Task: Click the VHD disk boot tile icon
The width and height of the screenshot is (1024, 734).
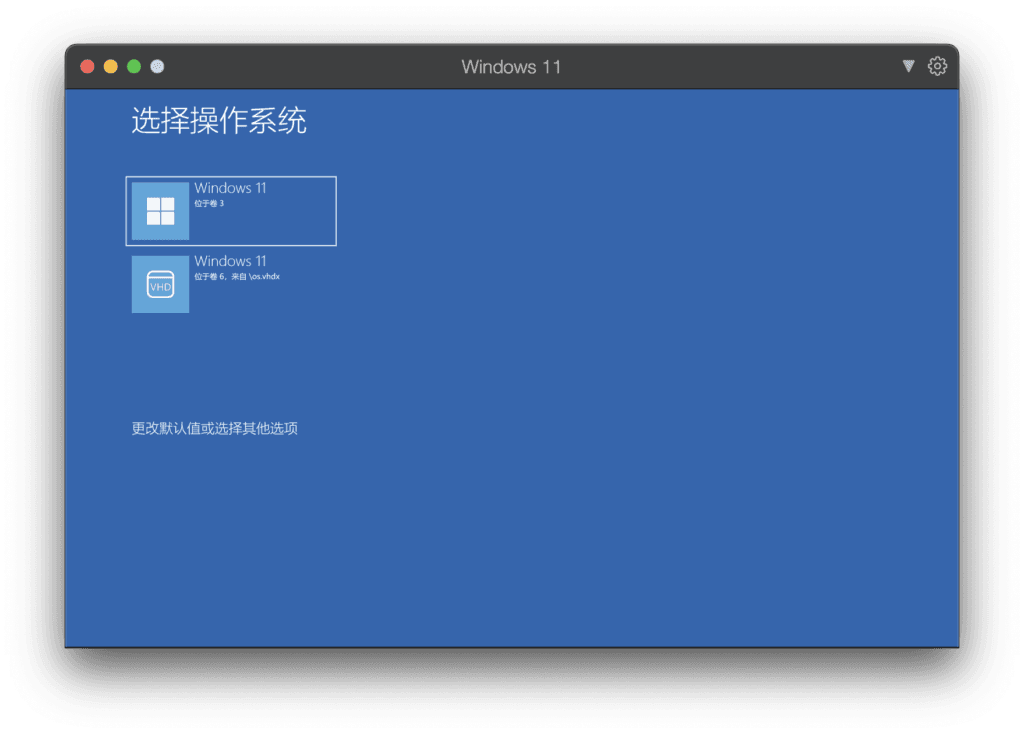Action: pos(160,285)
